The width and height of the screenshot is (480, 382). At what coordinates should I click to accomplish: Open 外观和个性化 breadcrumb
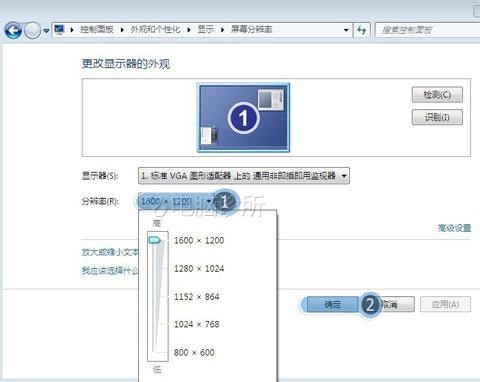click(155, 30)
